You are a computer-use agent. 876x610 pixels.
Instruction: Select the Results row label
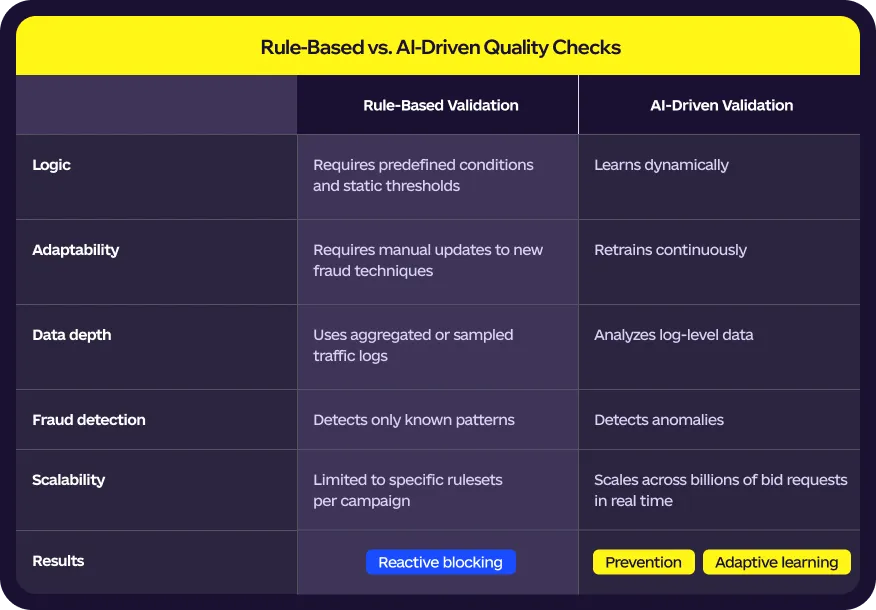58,561
